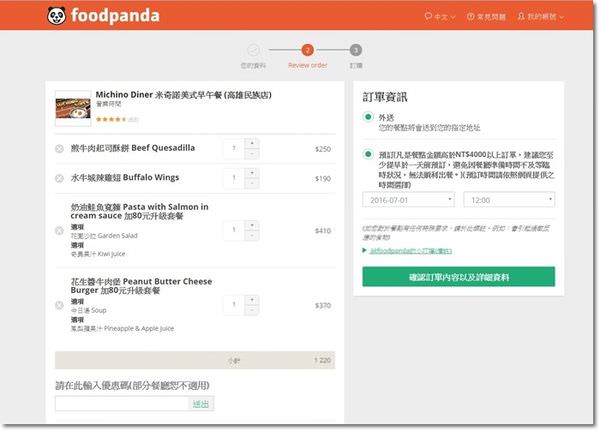This screenshot has width=600, height=431.
Task: Click the Michino Diner restaurant thumbnail
Action: tap(73, 107)
